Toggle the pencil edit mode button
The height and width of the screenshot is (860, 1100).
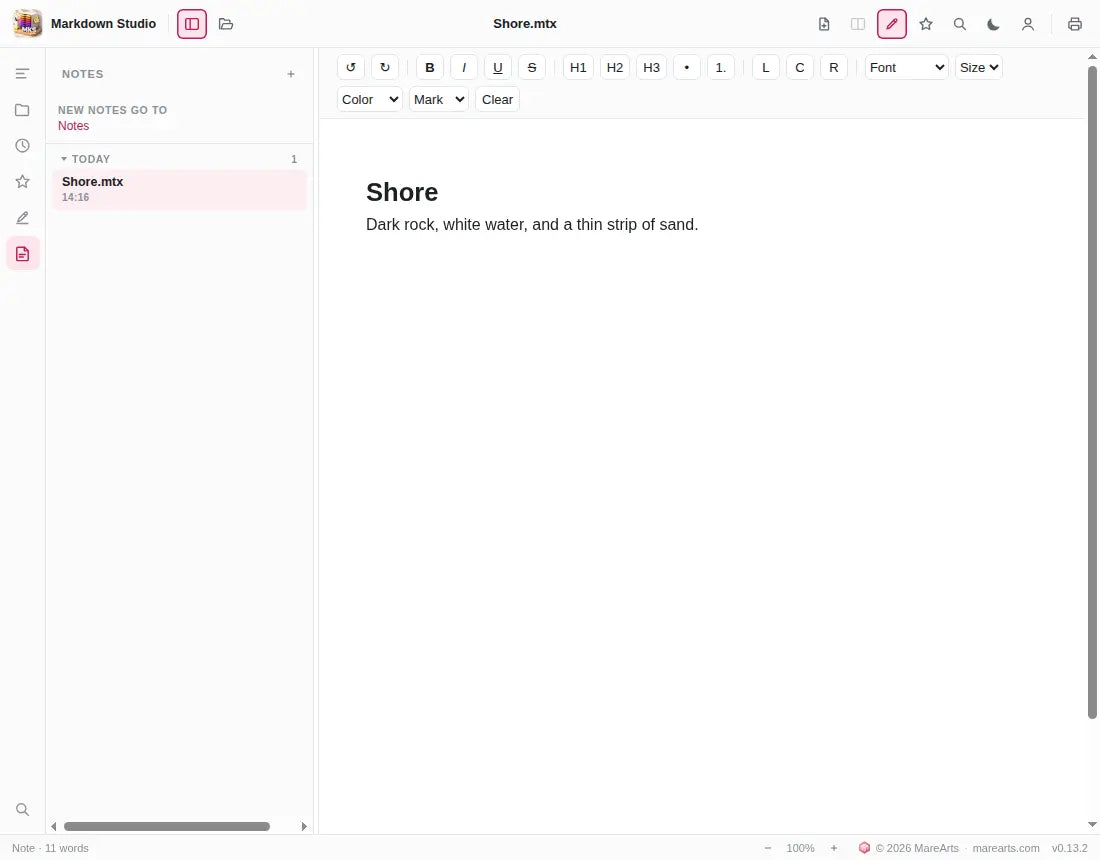tap(892, 24)
